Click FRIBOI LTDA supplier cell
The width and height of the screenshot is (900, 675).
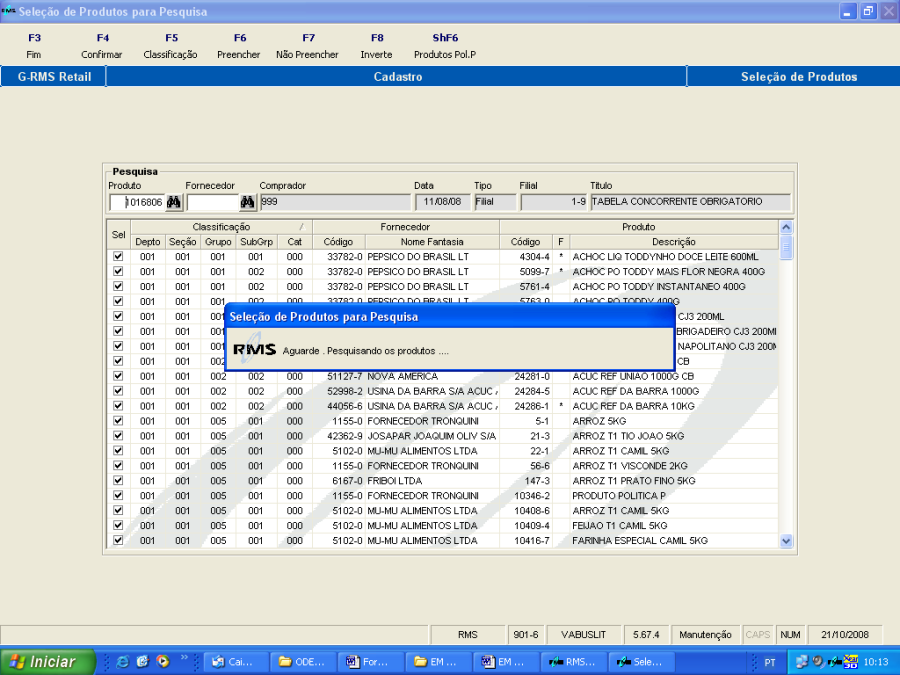point(432,480)
